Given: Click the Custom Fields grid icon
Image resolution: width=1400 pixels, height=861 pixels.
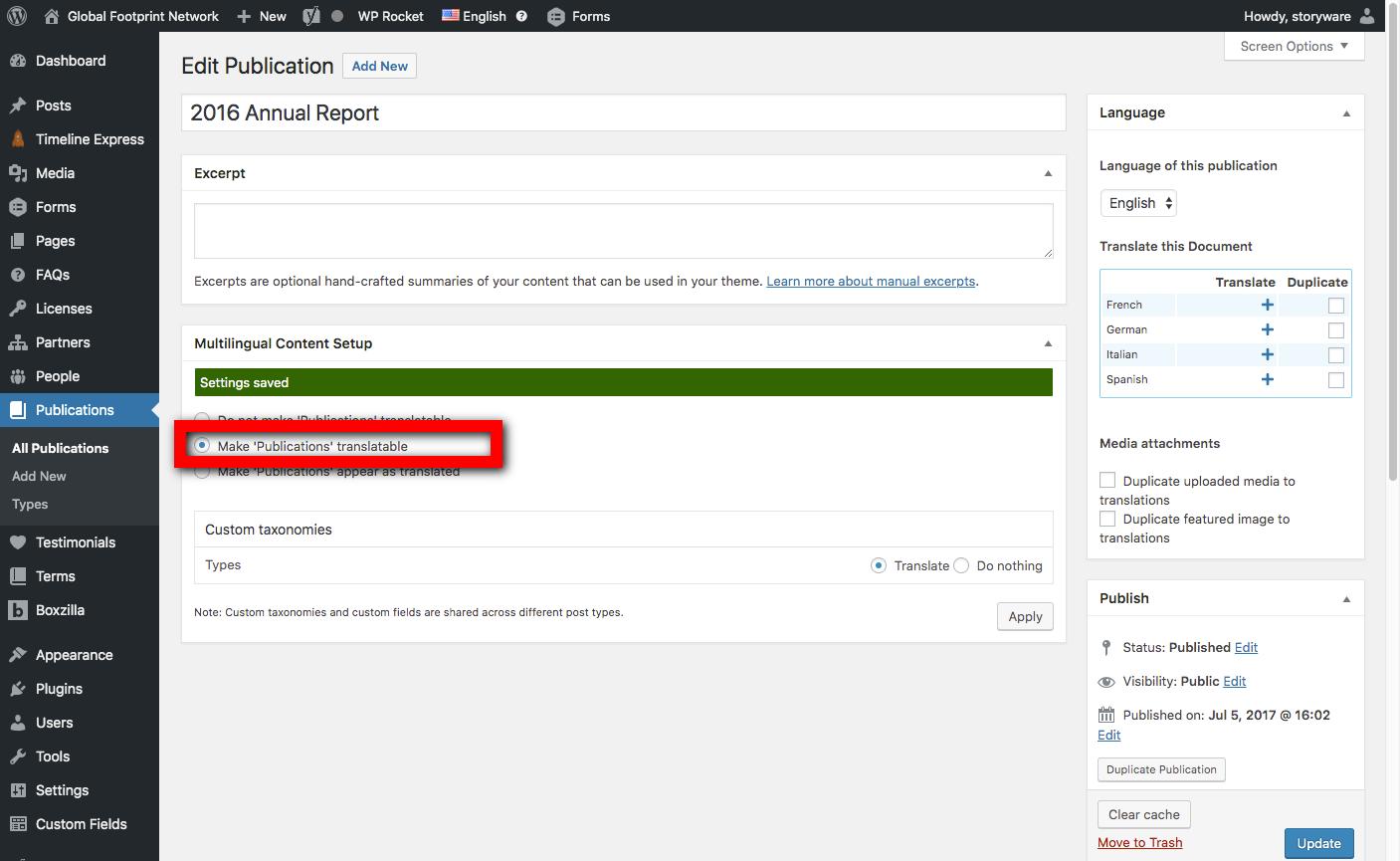Looking at the screenshot, I should tap(17, 824).
